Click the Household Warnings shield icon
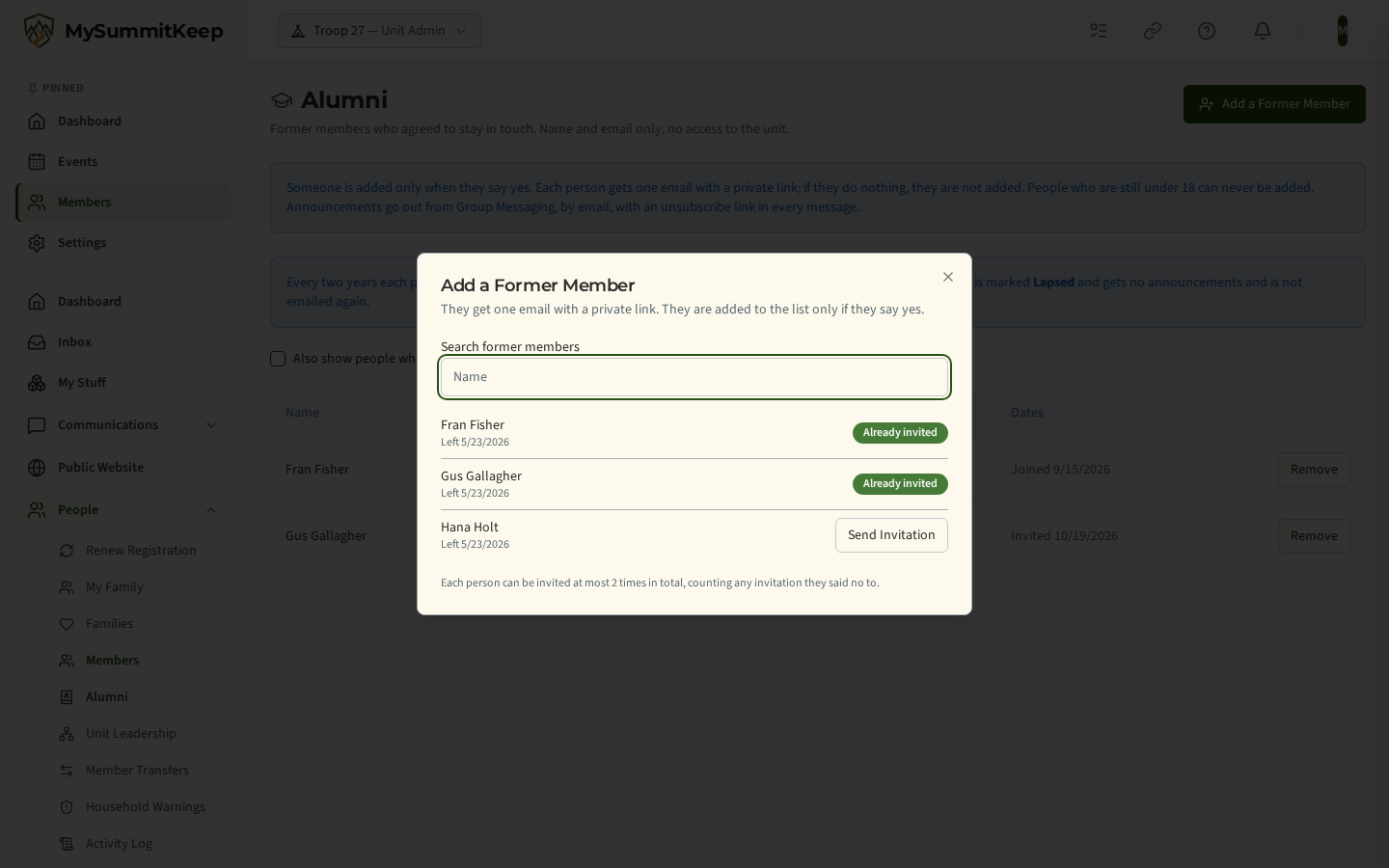This screenshot has width=1389, height=868. [67, 807]
